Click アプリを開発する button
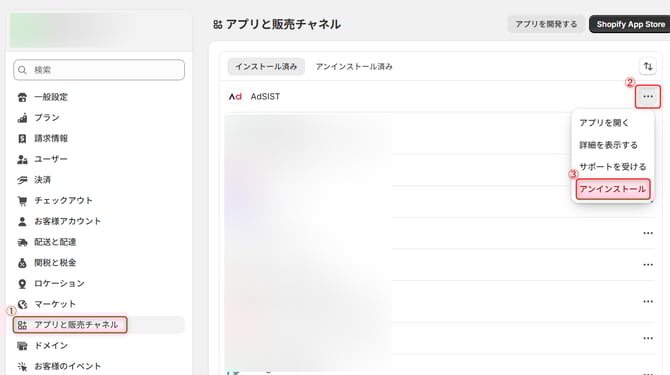The width and height of the screenshot is (670, 375). point(546,24)
